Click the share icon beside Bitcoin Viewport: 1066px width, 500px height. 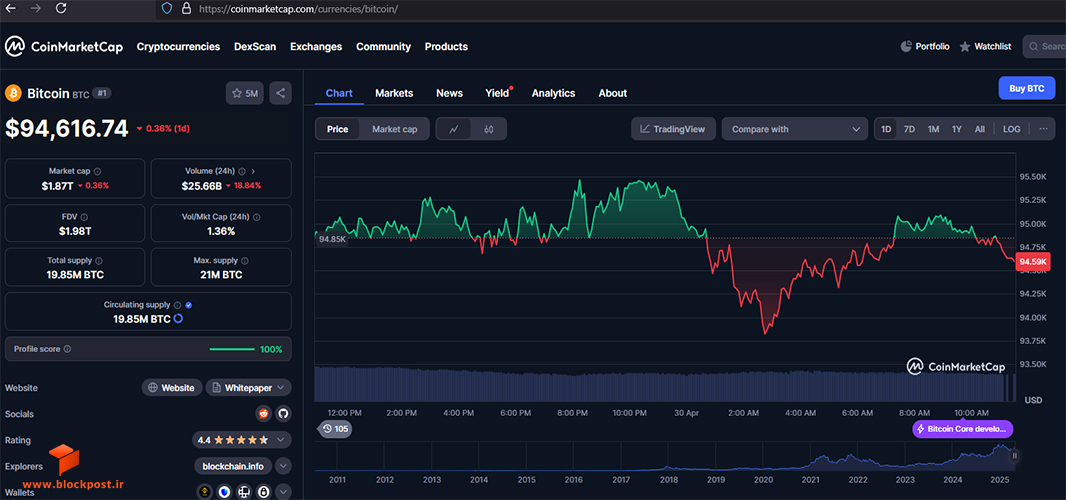coord(280,93)
